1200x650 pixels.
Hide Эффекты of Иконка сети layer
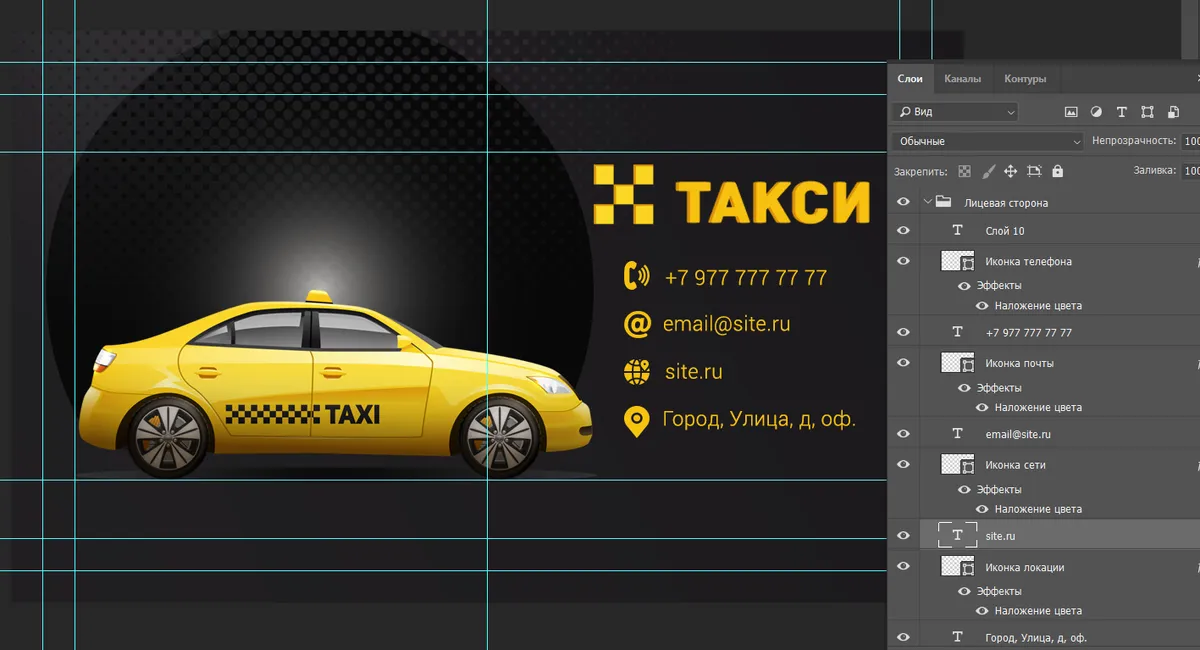tap(964, 490)
